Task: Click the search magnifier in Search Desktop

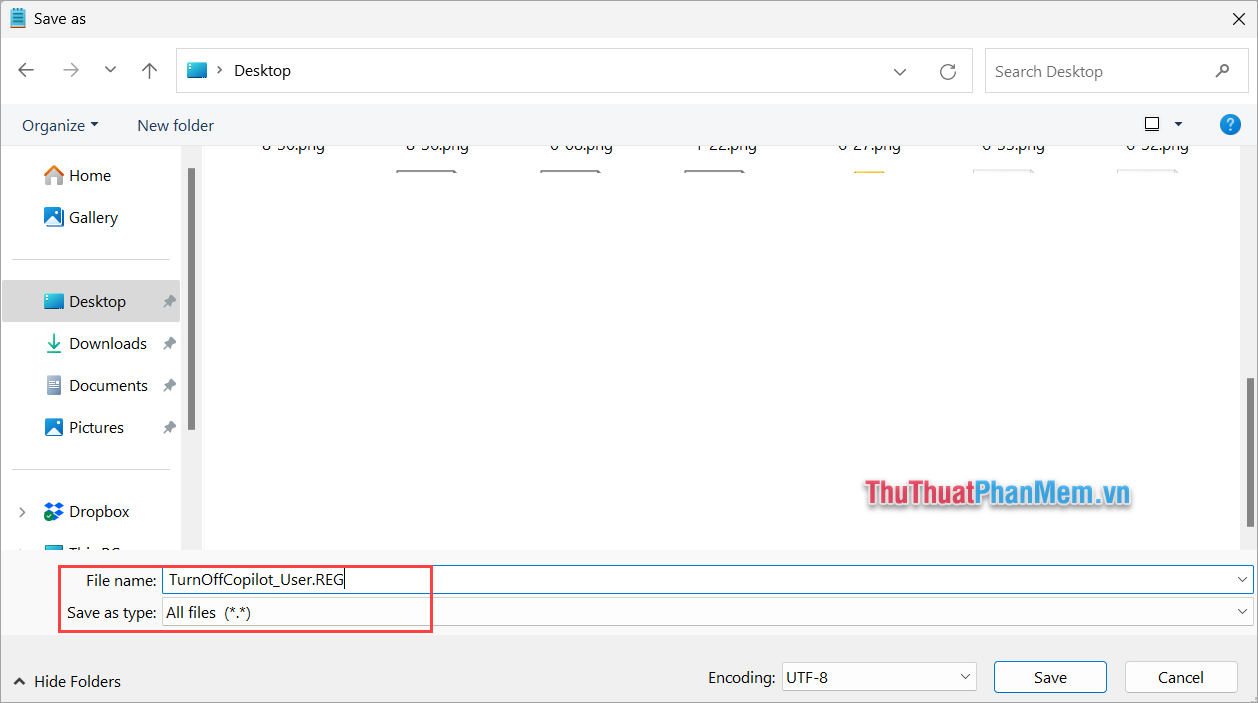Action: tap(1222, 71)
